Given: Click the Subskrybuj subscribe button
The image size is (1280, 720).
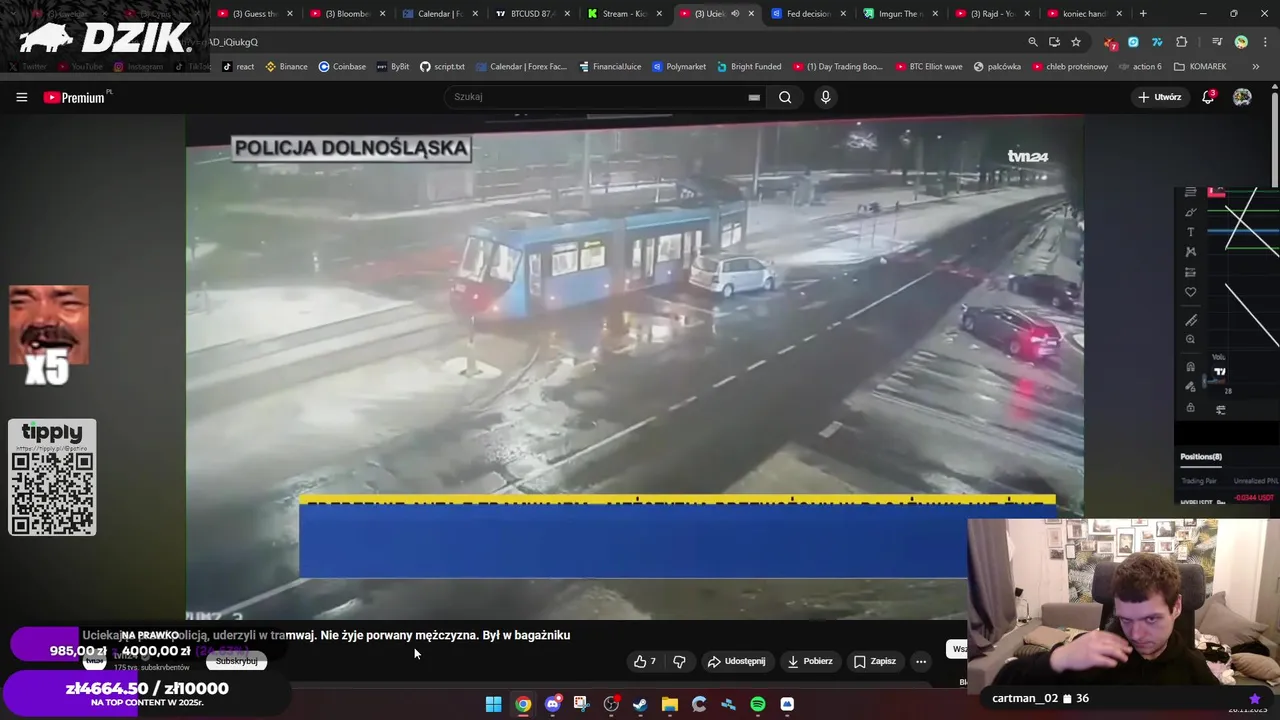Looking at the screenshot, I should [x=237, y=661].
